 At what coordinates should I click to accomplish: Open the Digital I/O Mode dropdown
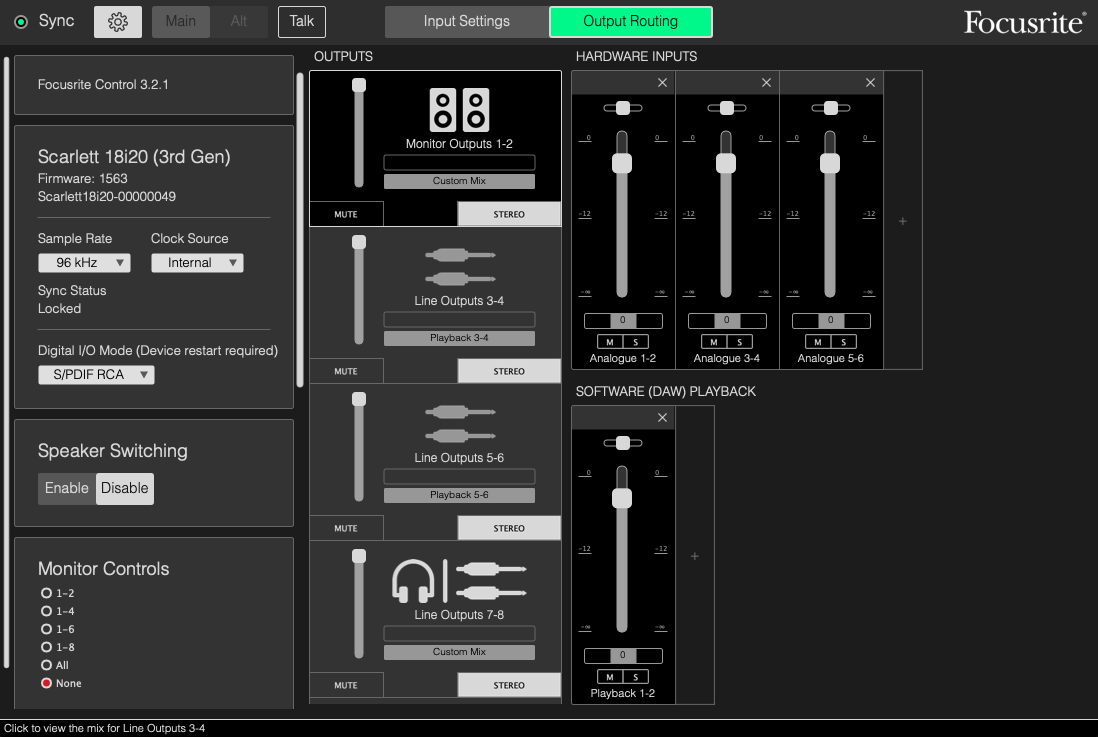[96, 375]
